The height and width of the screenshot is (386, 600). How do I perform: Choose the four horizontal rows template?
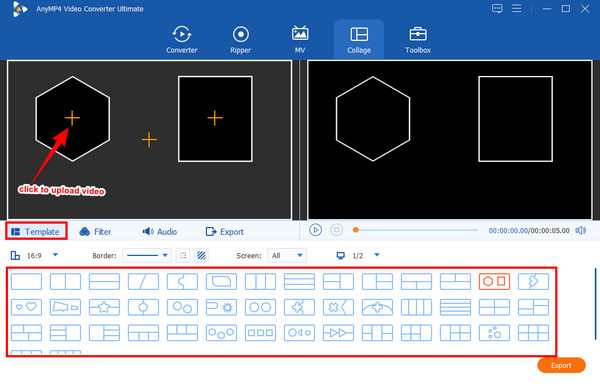455,307
